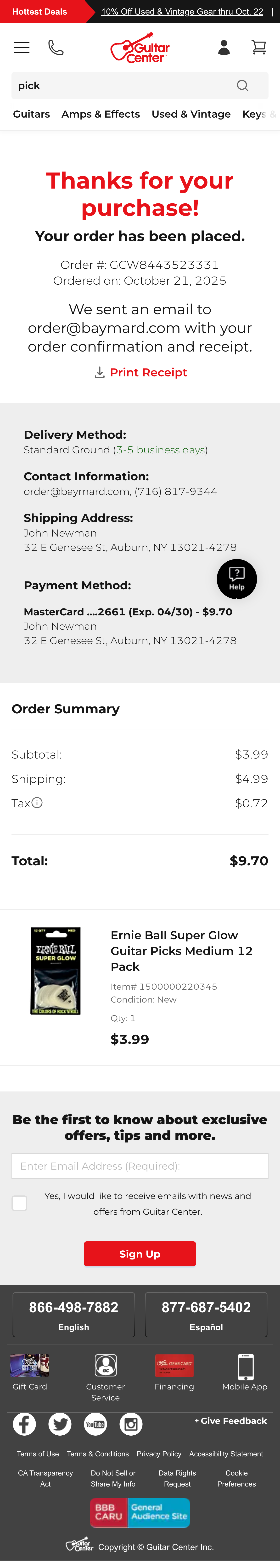
Task: Click the search magnifier icon
Action: click(x=242, y=86)
